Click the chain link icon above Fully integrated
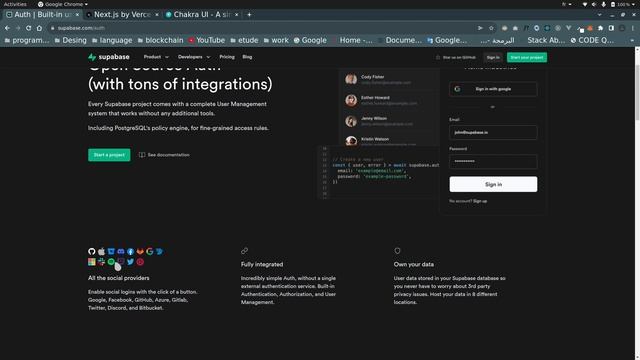 [x=244, y=251]
